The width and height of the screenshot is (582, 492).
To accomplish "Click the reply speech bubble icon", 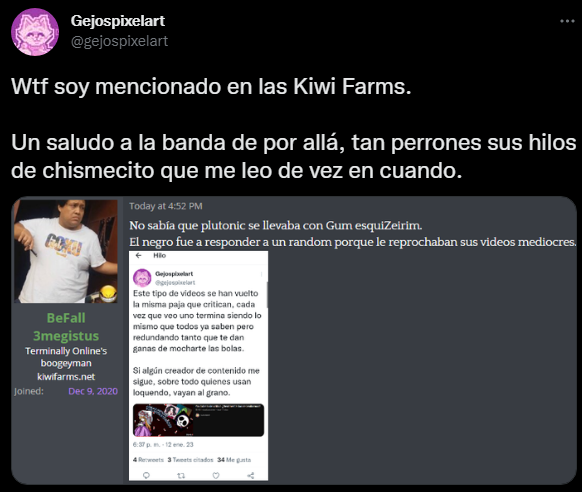I will [x=146, y=475].
